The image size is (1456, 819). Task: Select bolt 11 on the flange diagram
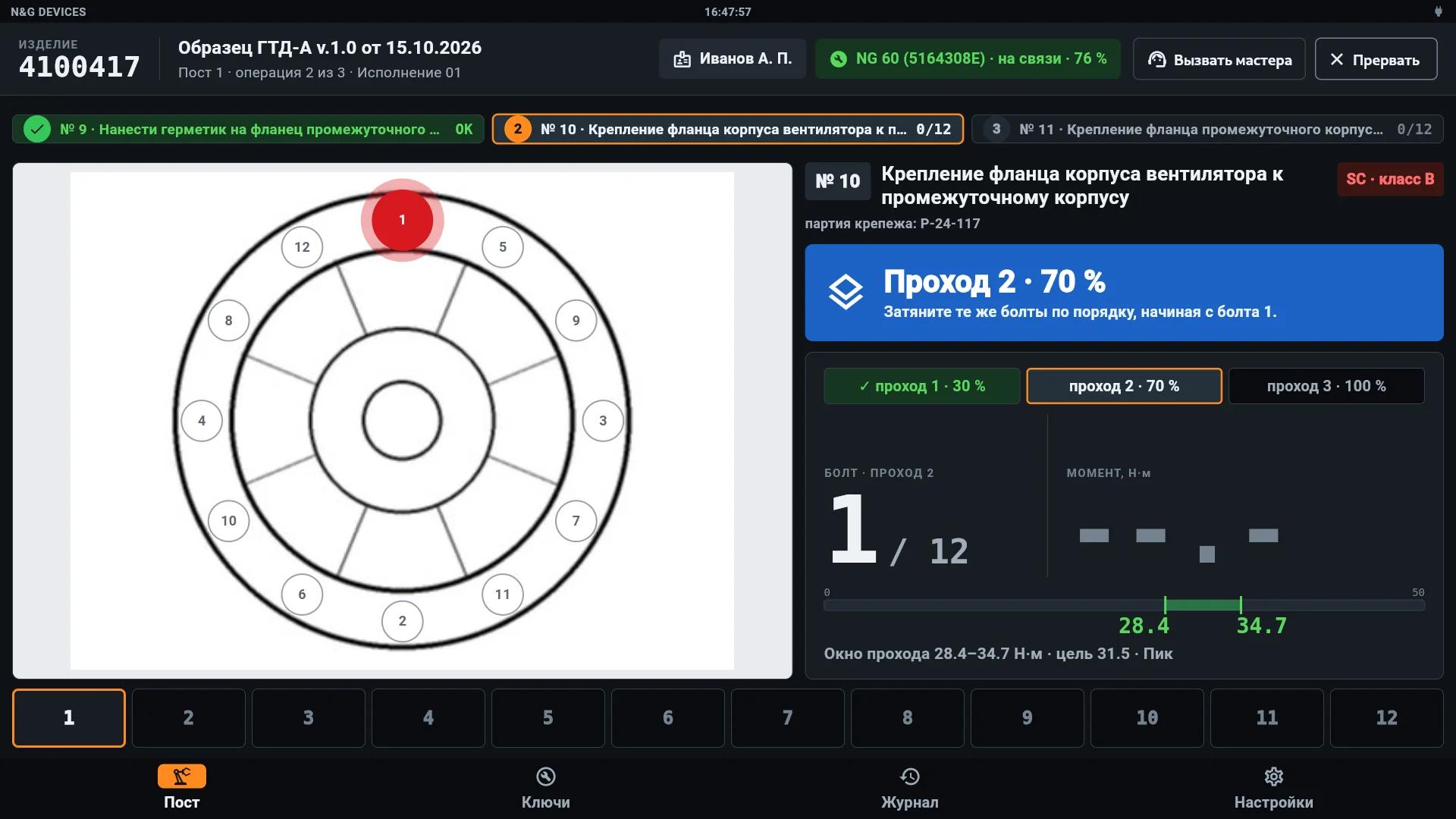pos(502,594)
